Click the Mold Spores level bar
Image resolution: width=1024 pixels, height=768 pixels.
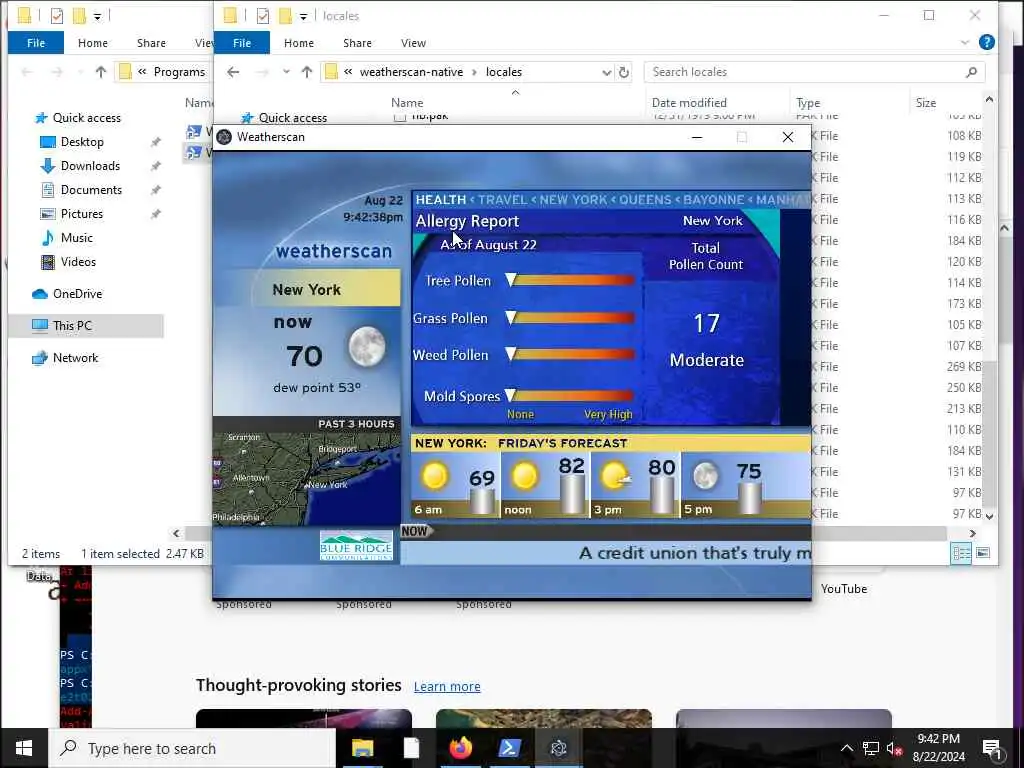pyautogui.click(x=569, y=395)
